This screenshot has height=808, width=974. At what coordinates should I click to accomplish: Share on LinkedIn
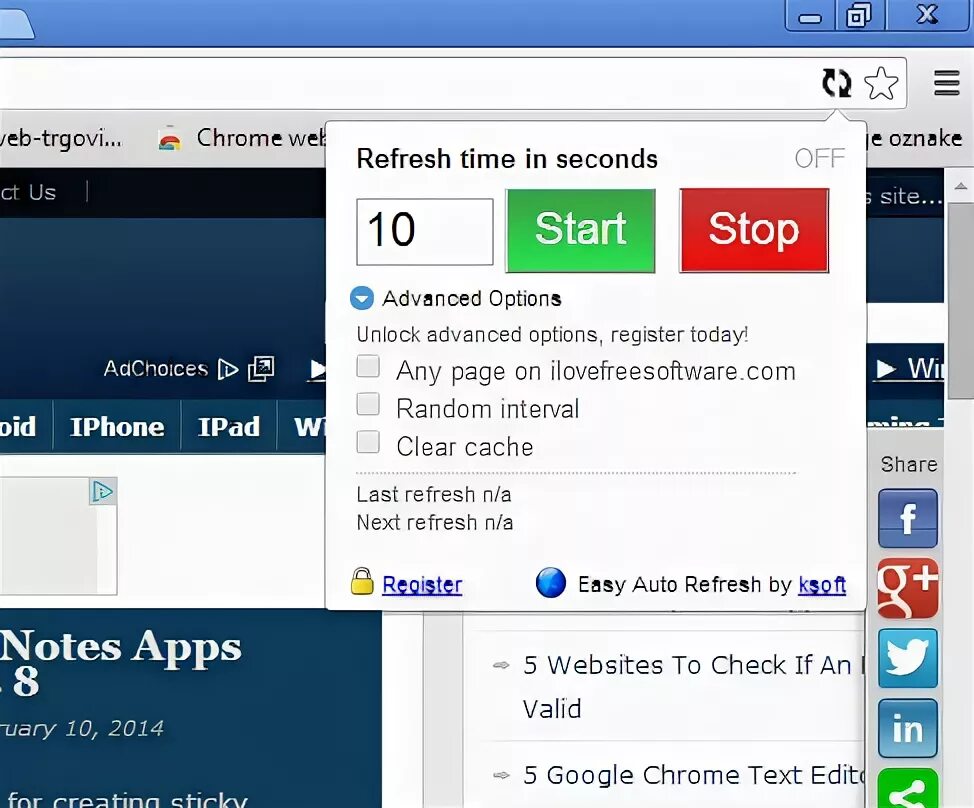[x=908, y=728]
